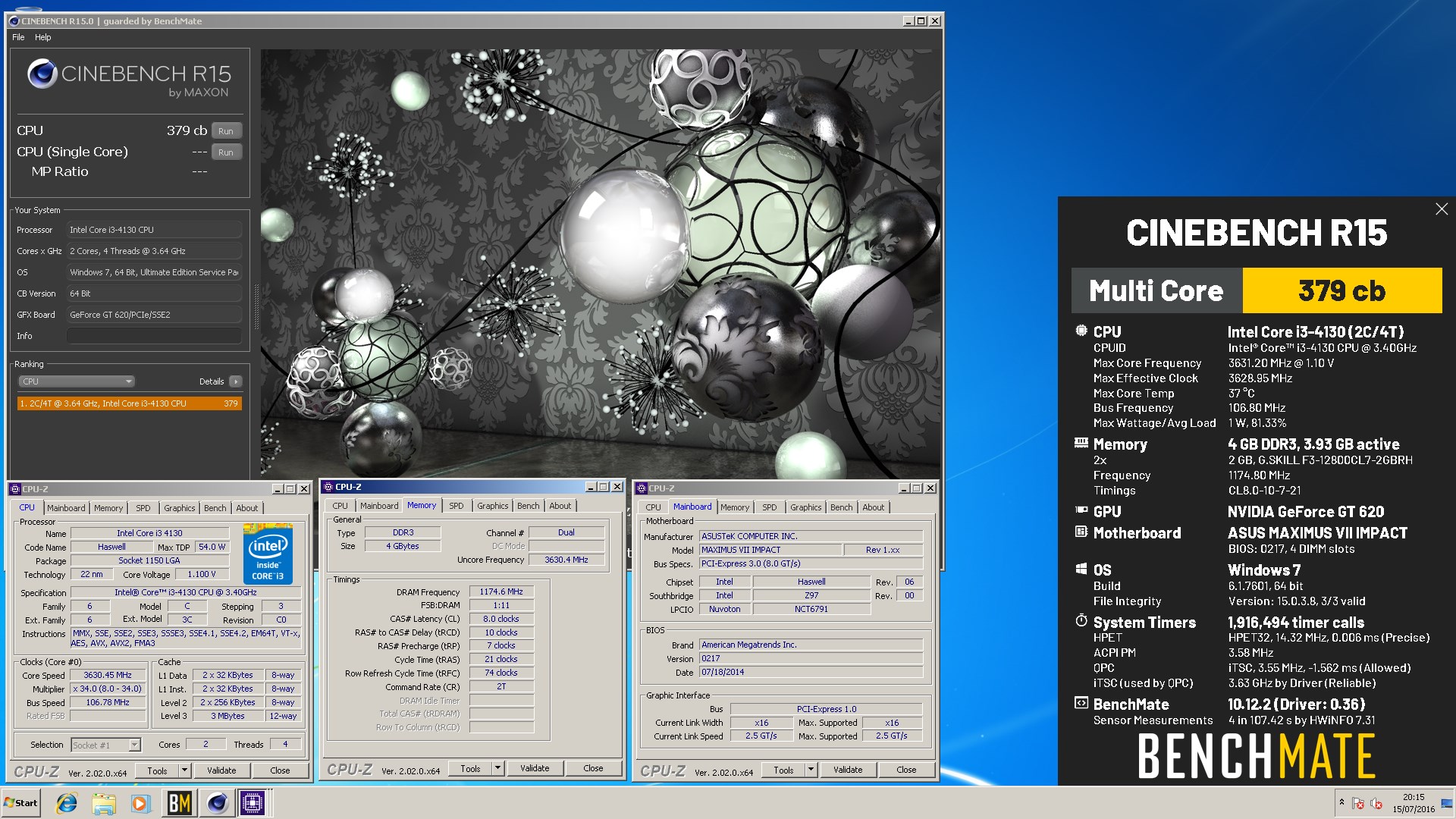Screen dimensions: 1456x819
Task: Click the Memory CPU-Z window title icon
Action: (329, 487)
